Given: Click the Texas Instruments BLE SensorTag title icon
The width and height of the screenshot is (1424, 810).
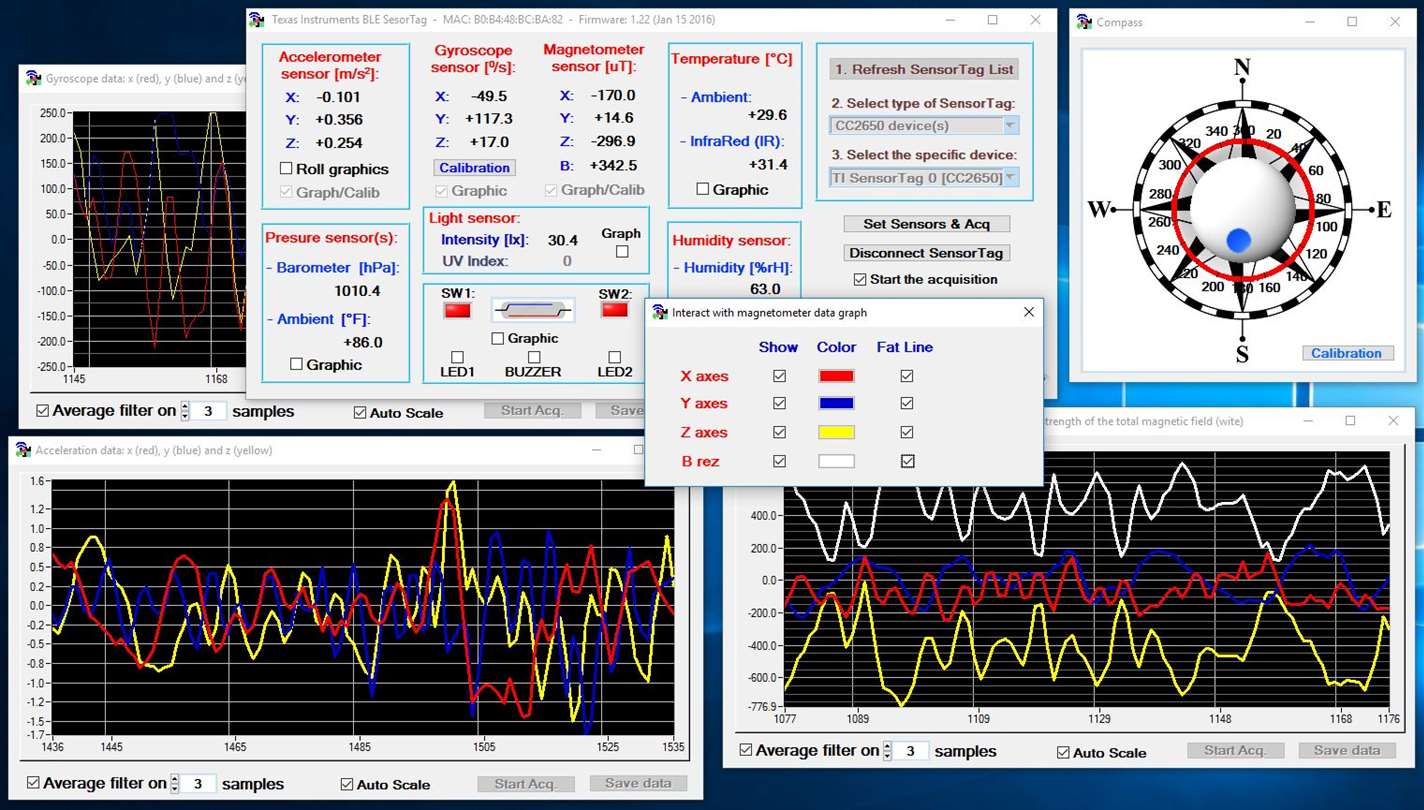Looking at the screenshot, I should tap(257, 20).
